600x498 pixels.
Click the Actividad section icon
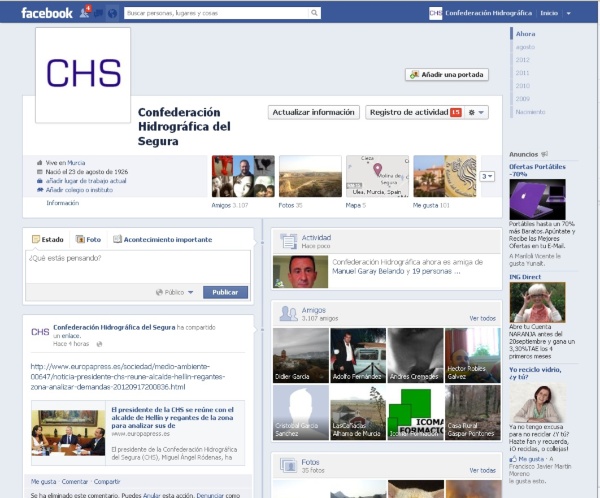[x=289, y=241]
